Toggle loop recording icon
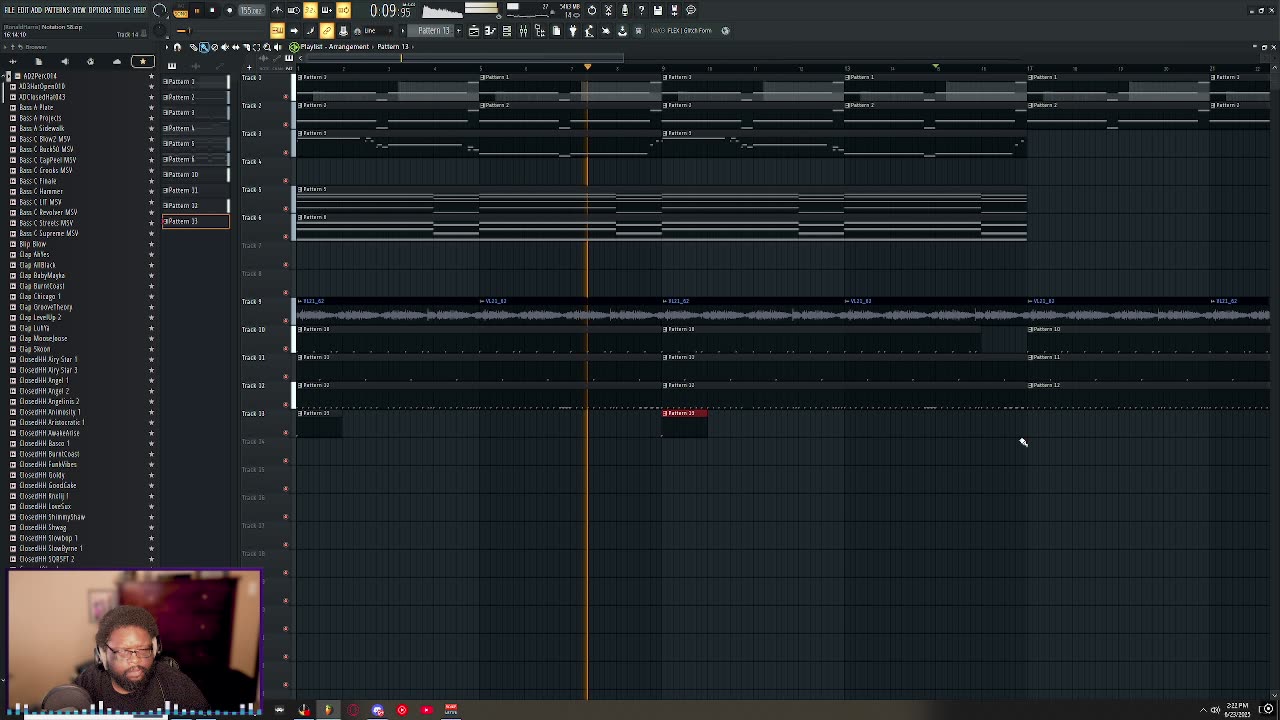This screenshot has height=720, width=1280. (x=343, y=10)
